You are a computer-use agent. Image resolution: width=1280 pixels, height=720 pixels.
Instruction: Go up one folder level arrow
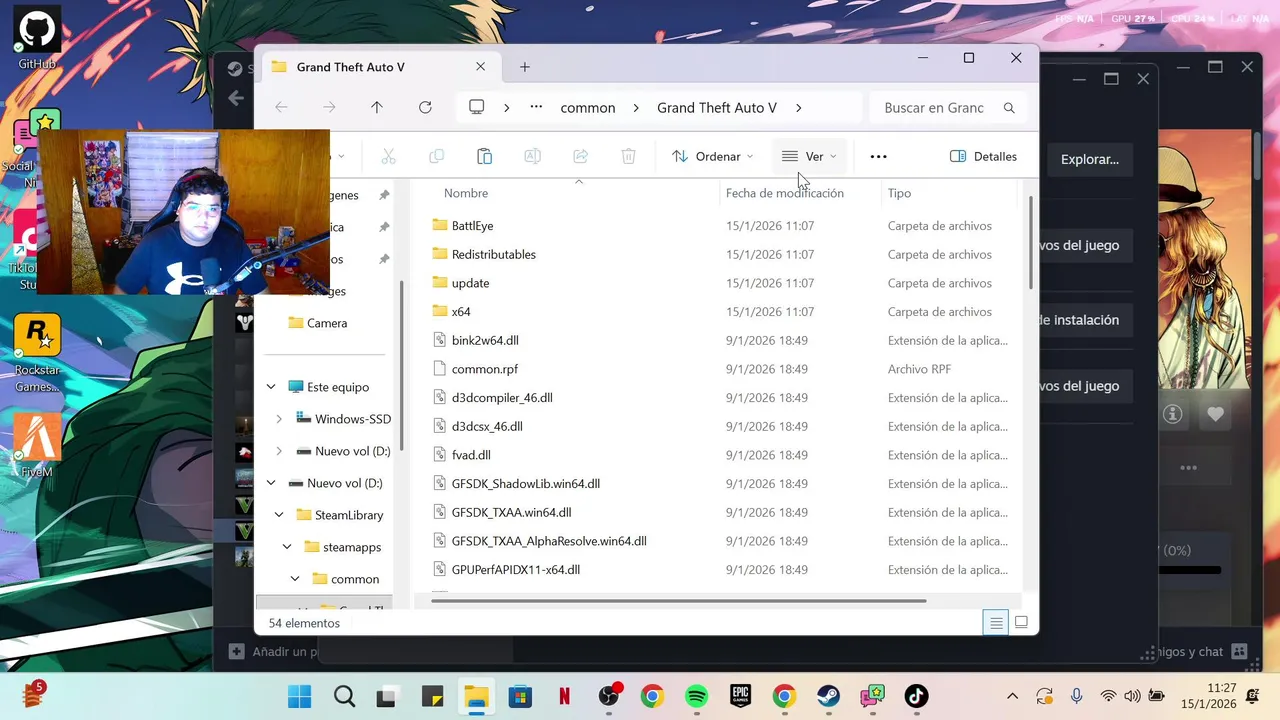click(x=377, y=107)
